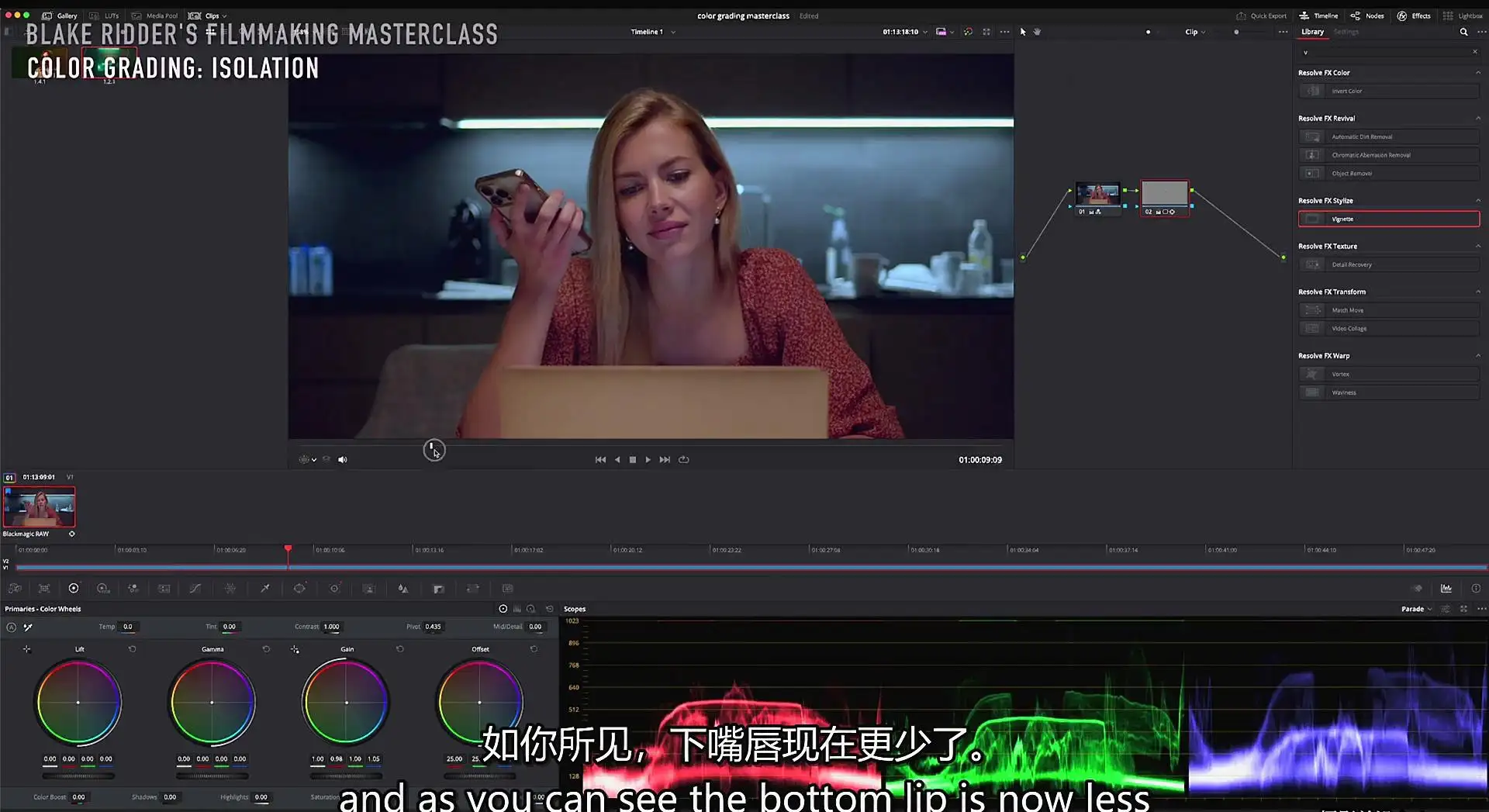The image size is (1489, 812).
Task: Open the Tracker palette
Action: coord(334,589)
